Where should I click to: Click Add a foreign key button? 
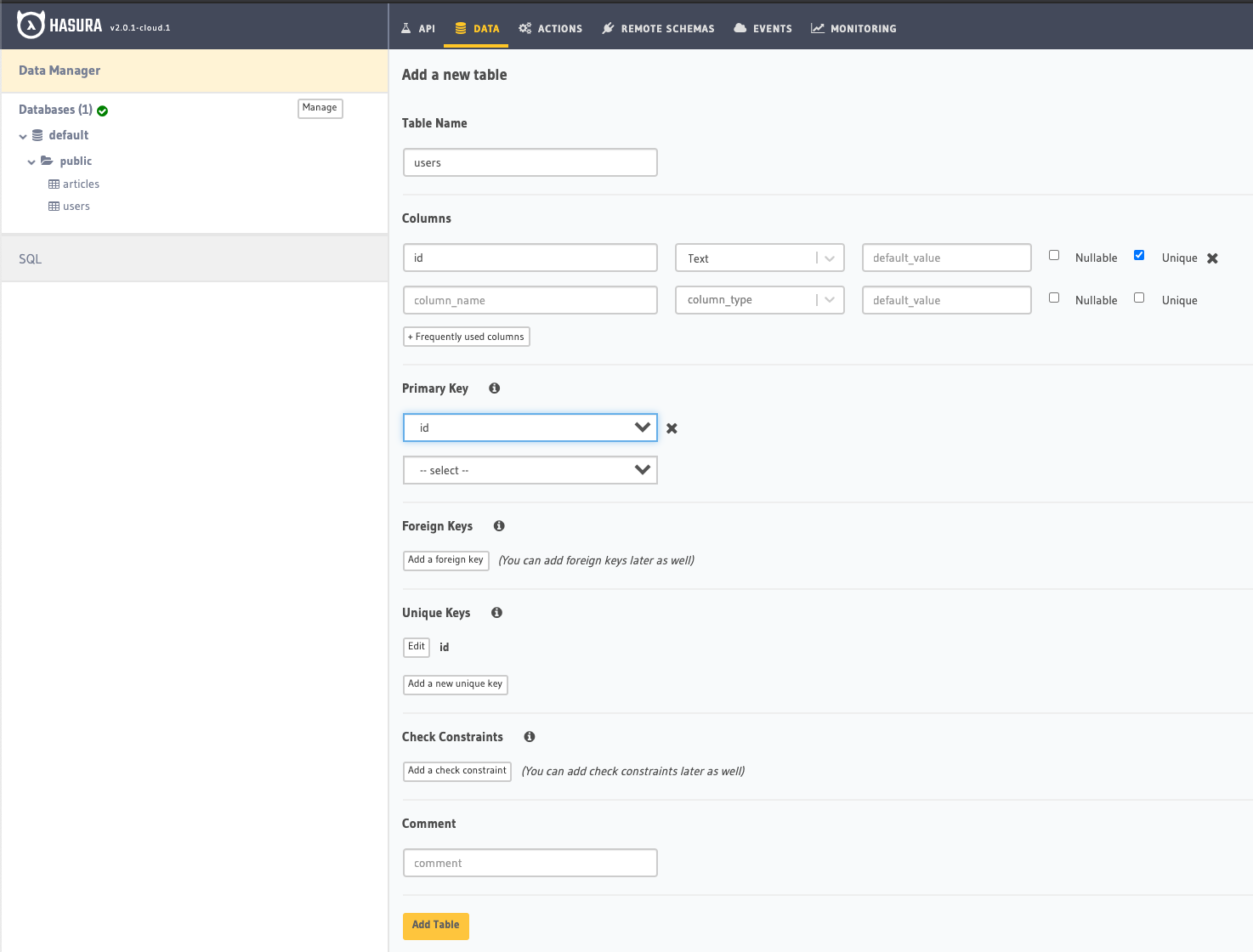click(x=446, y=560)
